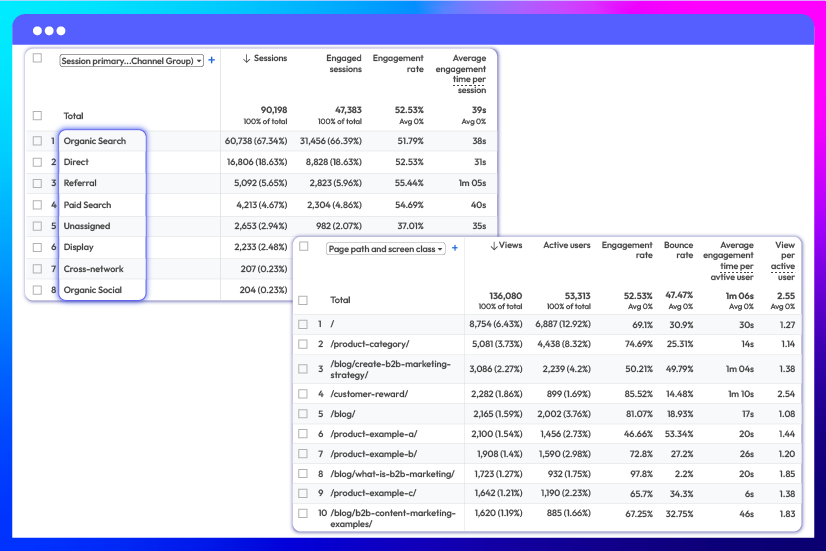Image resolution: width=826 pixels, height=551 pixels.
Task: Click the plus icon beside Session primary dropdown
Action: point(211,60)
